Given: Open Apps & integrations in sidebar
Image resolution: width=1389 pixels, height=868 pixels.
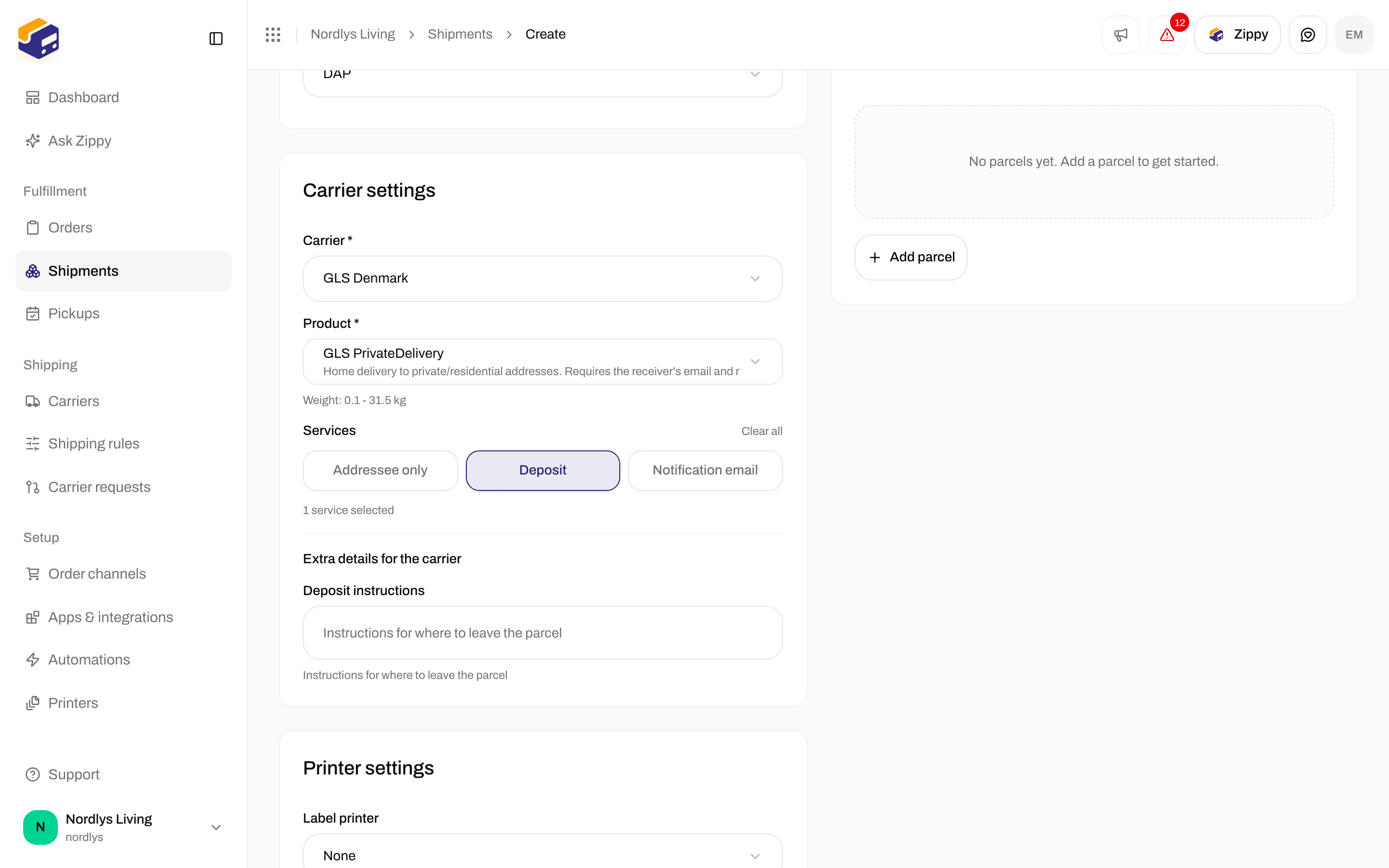Looking at the screenshot, I should (123, 617).
